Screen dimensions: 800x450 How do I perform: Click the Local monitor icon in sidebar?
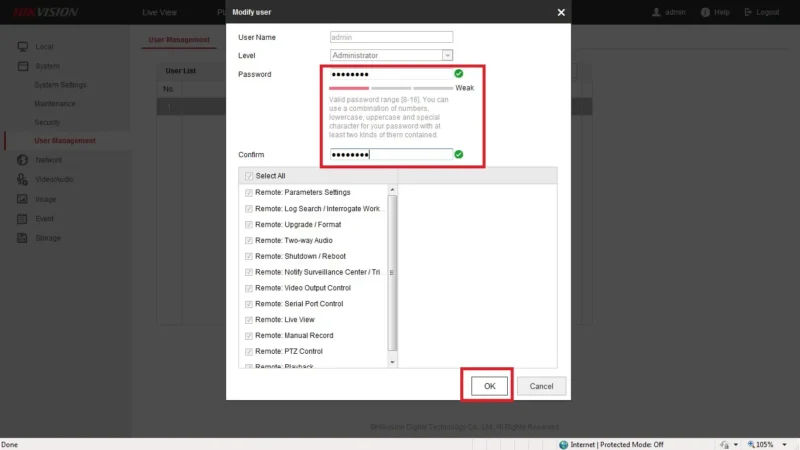22,46
